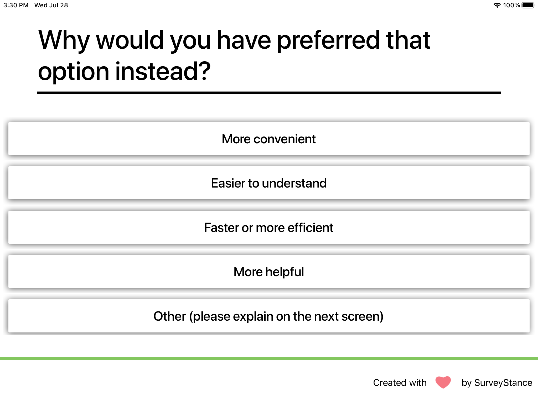
Task: Open the by SurveyStance link
Action: (x=496, y=383)
